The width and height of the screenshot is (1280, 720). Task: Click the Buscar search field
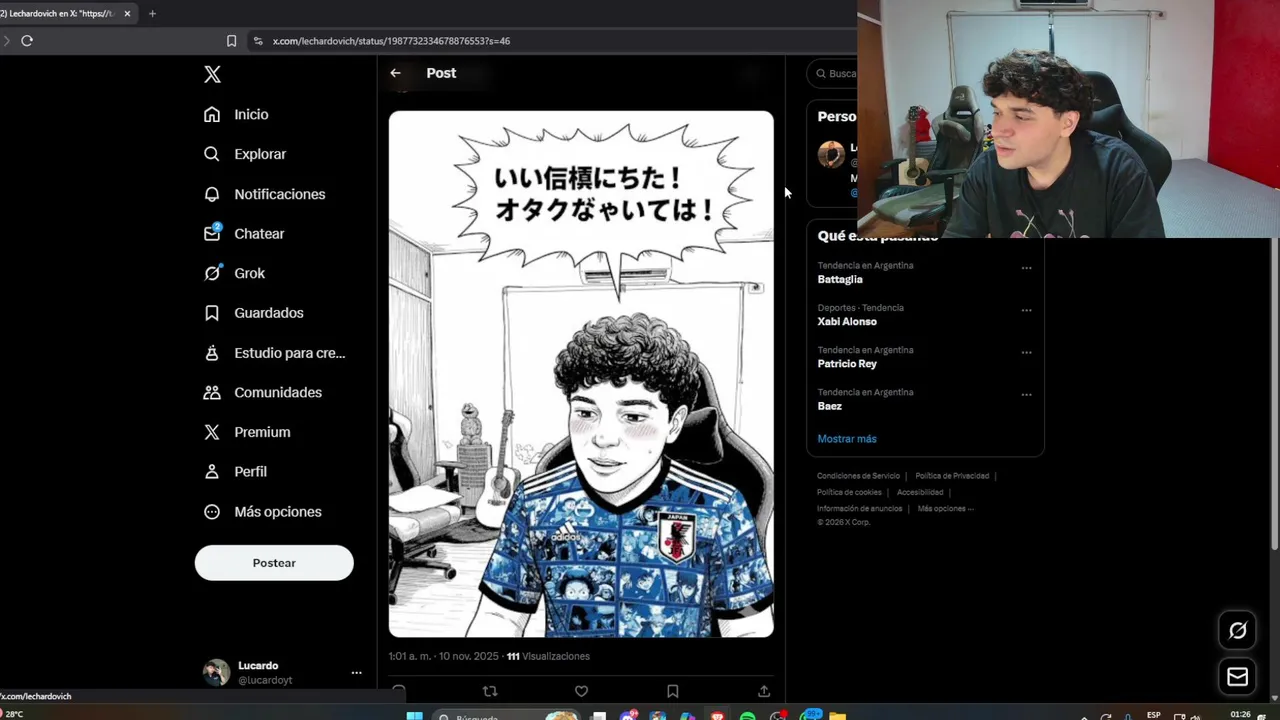click(832, 73)
